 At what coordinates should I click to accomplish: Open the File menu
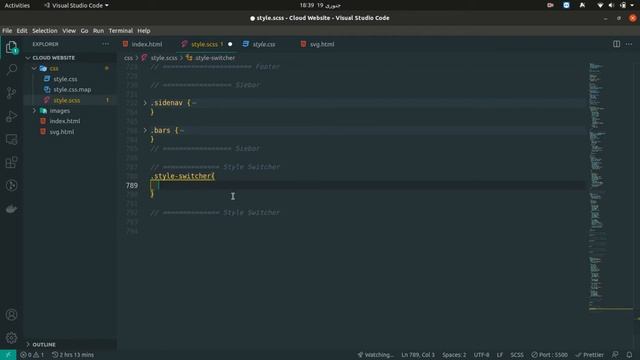point(7,31)
